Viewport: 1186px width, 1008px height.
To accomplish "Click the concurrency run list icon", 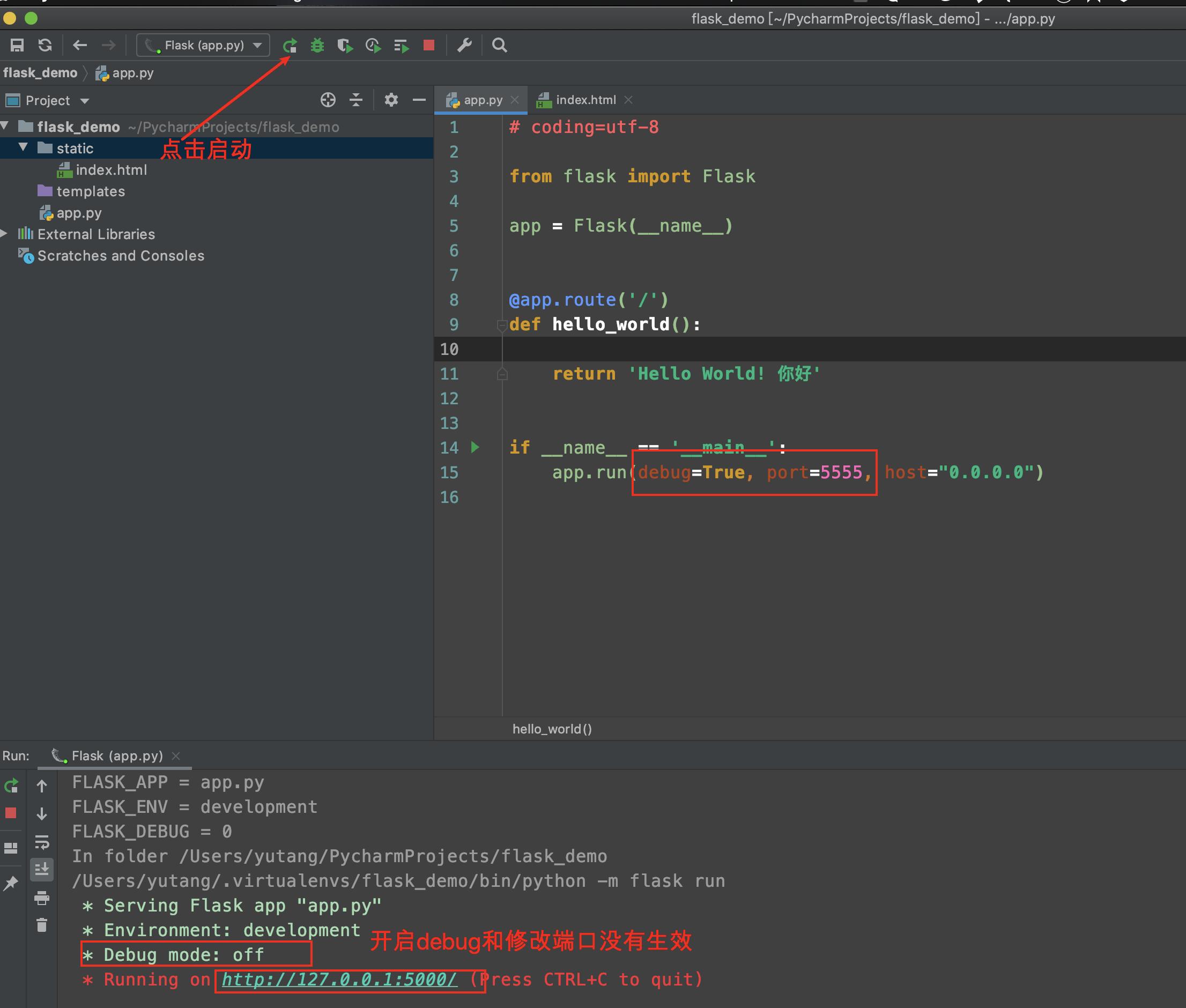I will [402, 45].
